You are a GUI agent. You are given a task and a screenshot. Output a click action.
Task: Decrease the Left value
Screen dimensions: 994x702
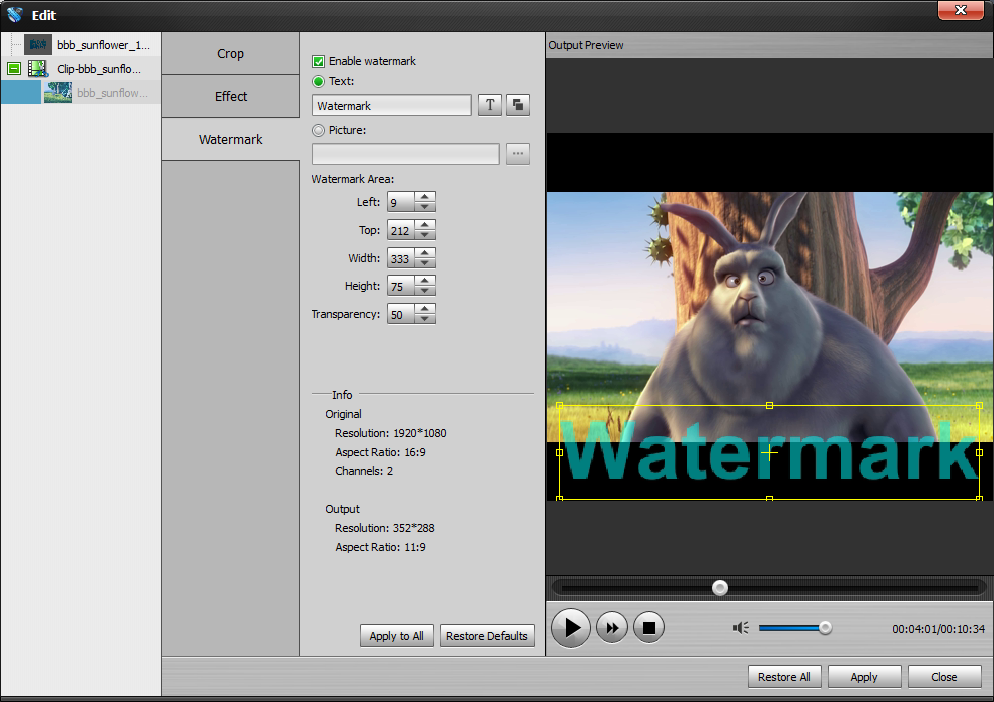click(425, 207)
